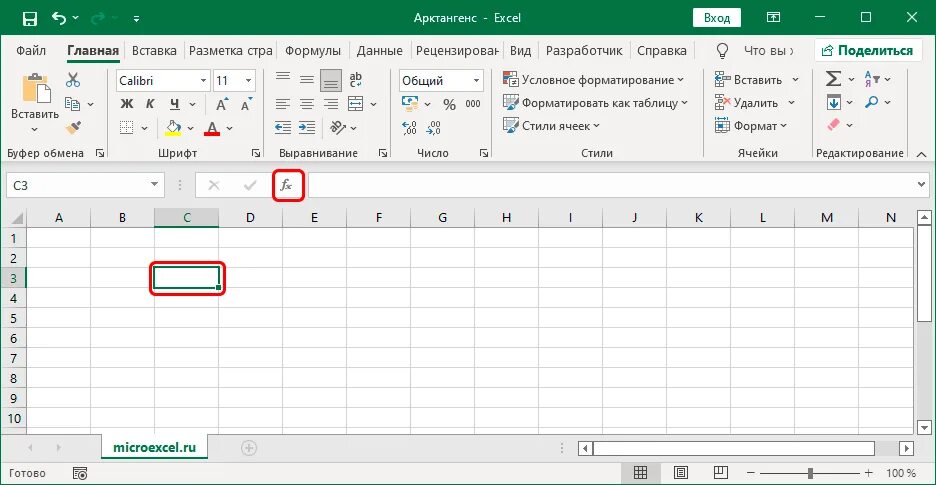
Task: Apply percent style
Action: tap(449, 105)
